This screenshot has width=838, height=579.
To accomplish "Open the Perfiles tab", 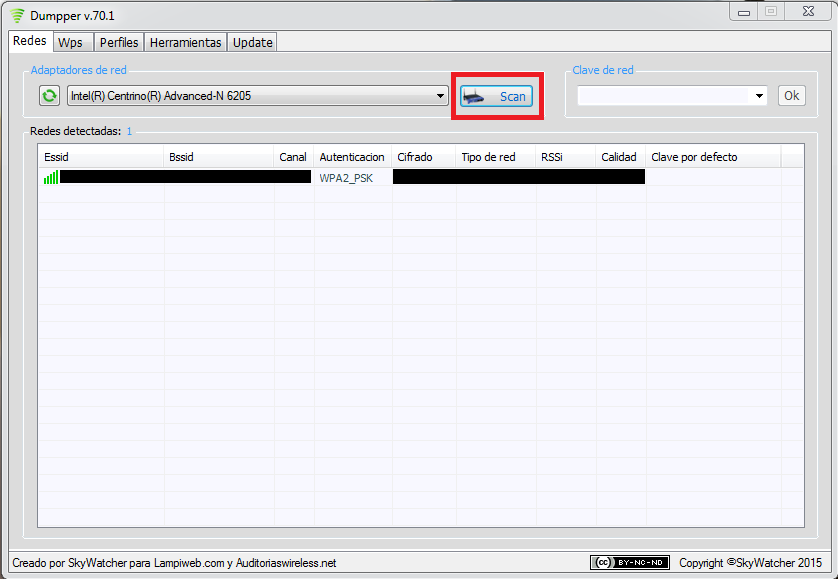I will (x=118, y=42).
